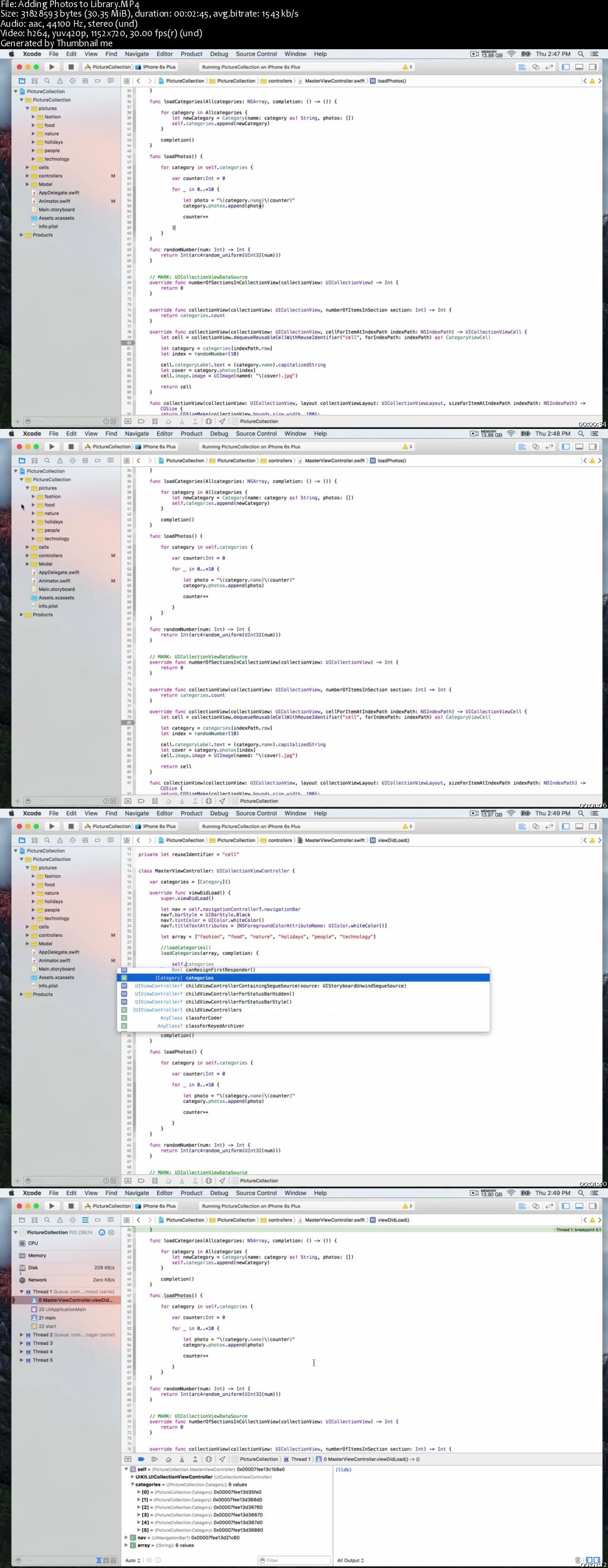Expand fashion folder in 2:47 PM frame
608x1568 pixels.
33,117
